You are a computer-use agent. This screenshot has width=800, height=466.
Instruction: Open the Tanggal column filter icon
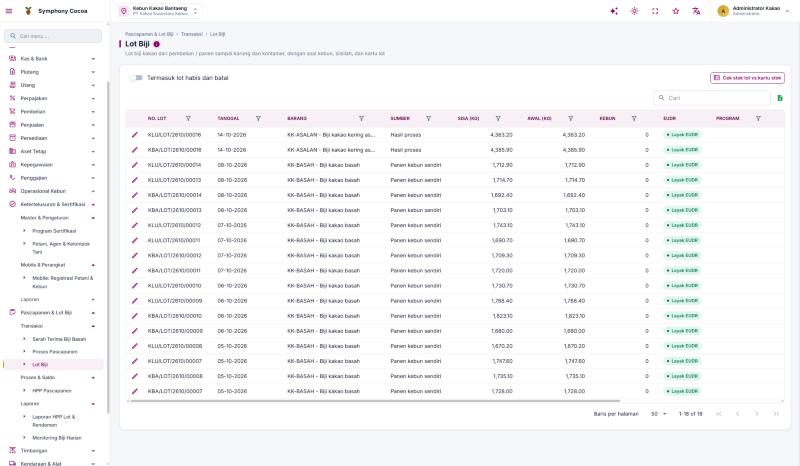258,118
